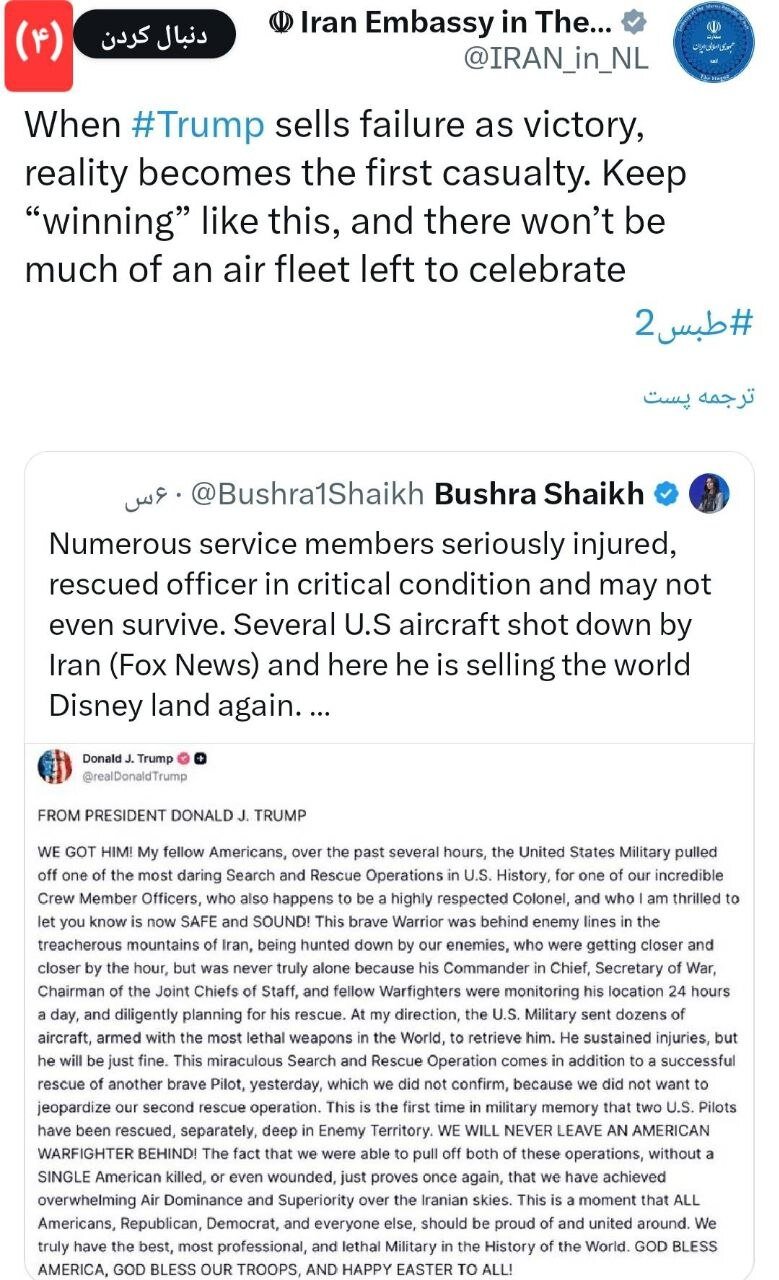The width and height of the screenshot is (779, 1280).
Task: Click the black plus badge after Trump's name
Action: 199,758
